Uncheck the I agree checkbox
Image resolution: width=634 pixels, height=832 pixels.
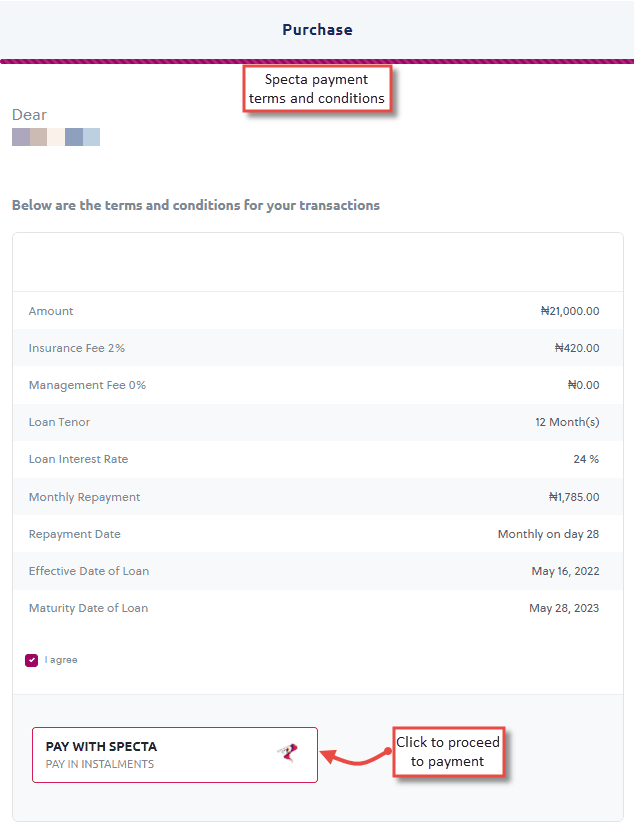32,660
